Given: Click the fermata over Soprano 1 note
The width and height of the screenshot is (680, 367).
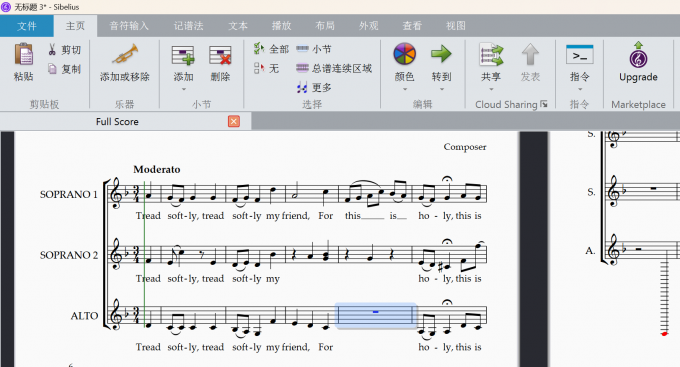Looking at the screenshot, I should tap(448, 178).
